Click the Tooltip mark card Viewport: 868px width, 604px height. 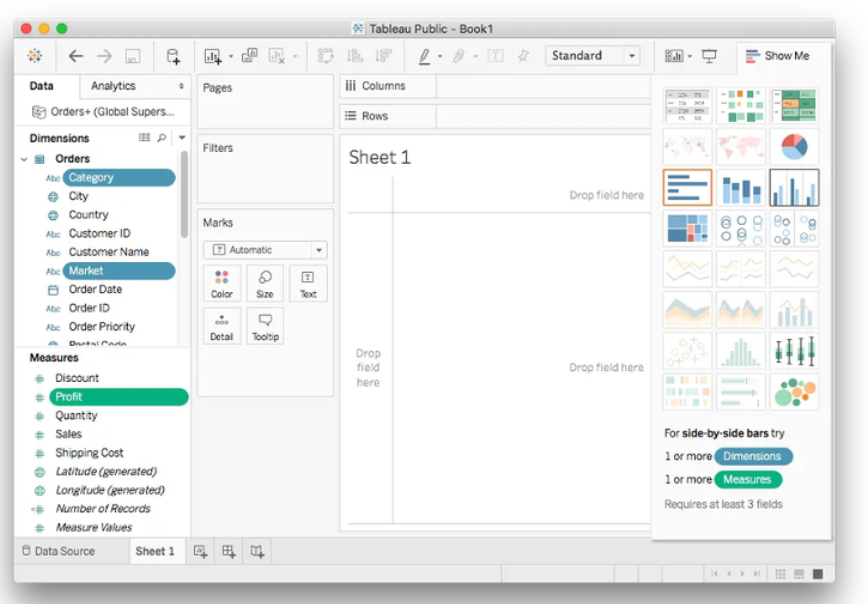point(265,327)
